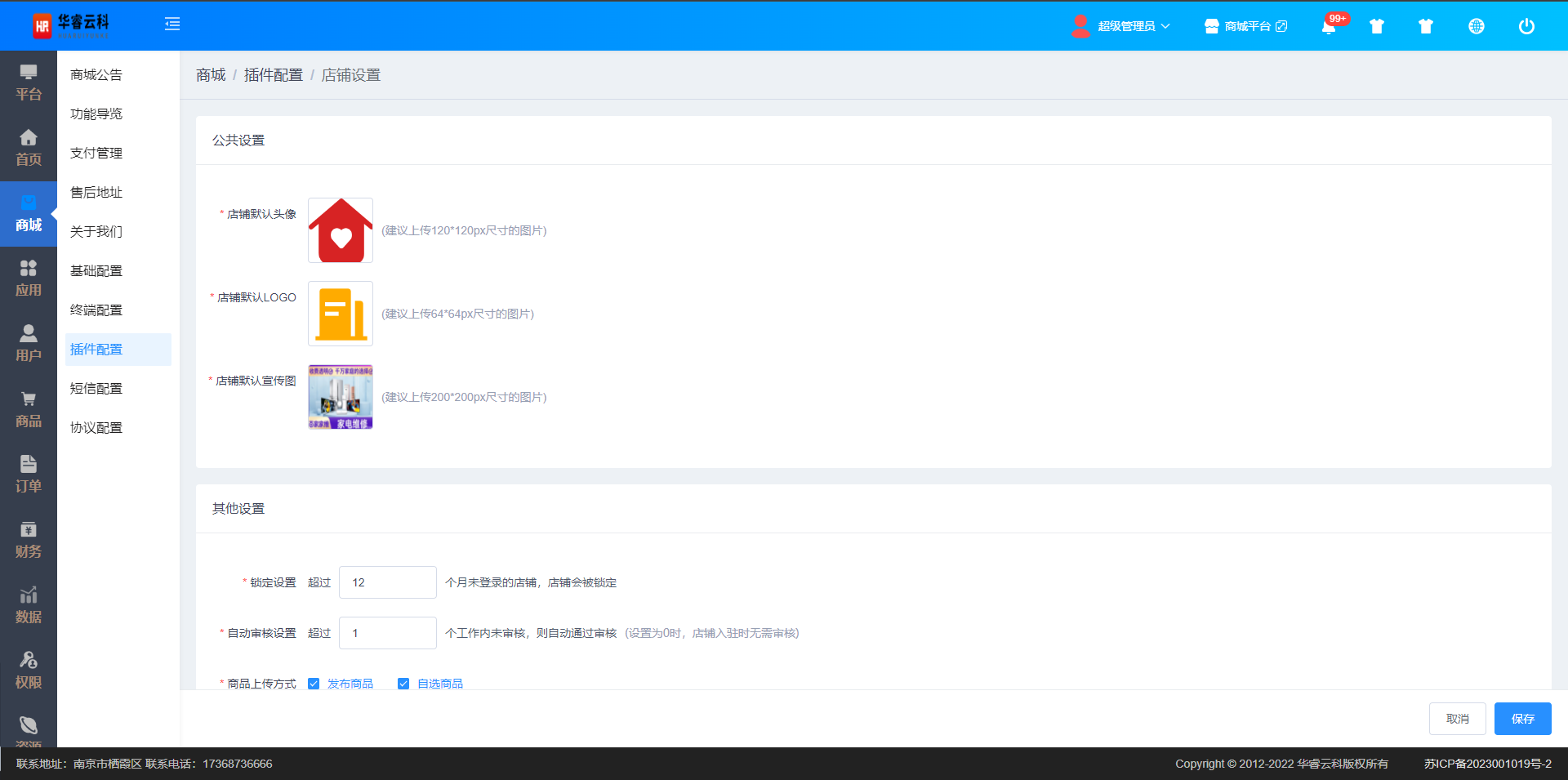This screenshot has height=780, width=1568.
Task: Go to 首页 home in the sidebar
Action: coord(29,148)
